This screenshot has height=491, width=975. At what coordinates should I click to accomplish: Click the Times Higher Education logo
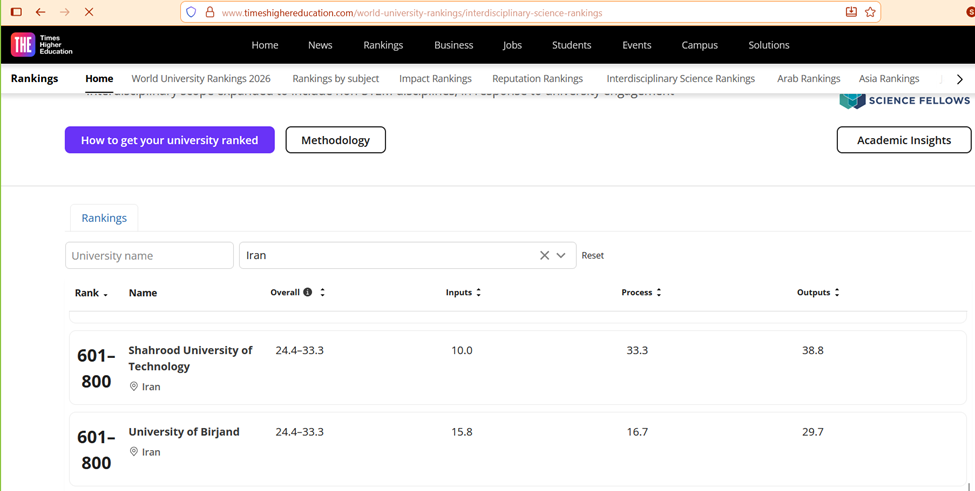[x=41, y=45]
